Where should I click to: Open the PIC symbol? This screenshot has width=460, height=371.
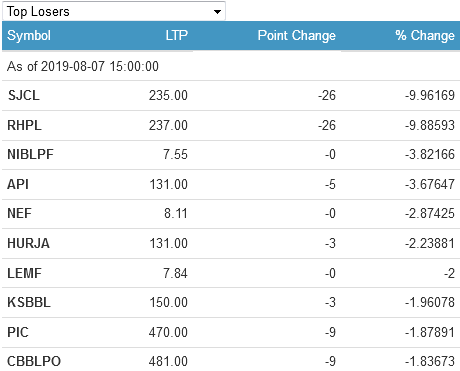pyautogui.click(x=18, y=332)
